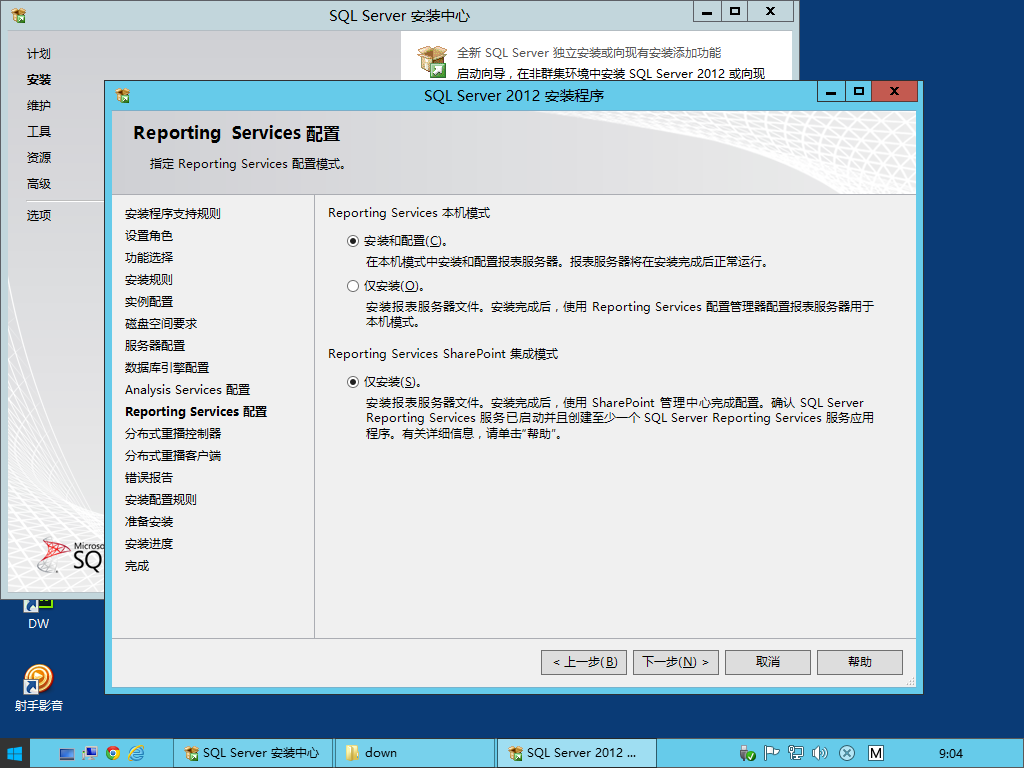The image size is (1024, 768).
Task: Open the Windows Start button
Action: pos(14,754)
